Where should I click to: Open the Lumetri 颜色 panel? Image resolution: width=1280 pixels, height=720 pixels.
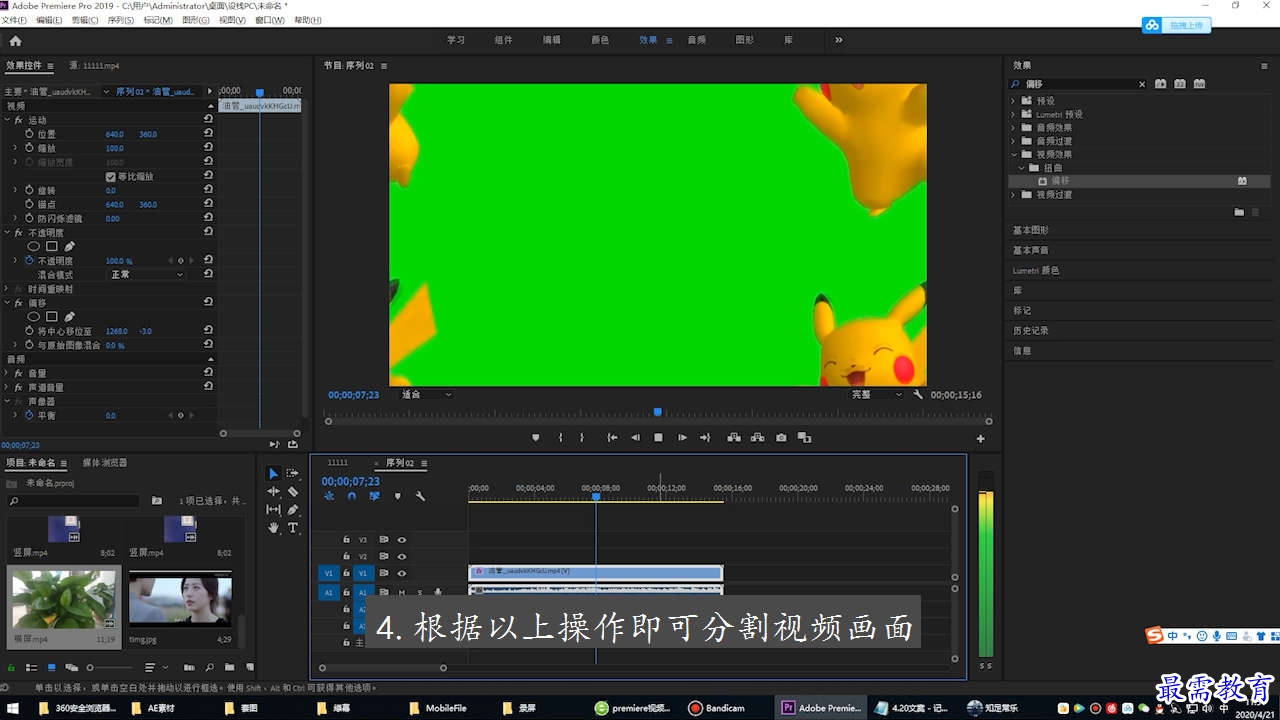point(1036,270)
